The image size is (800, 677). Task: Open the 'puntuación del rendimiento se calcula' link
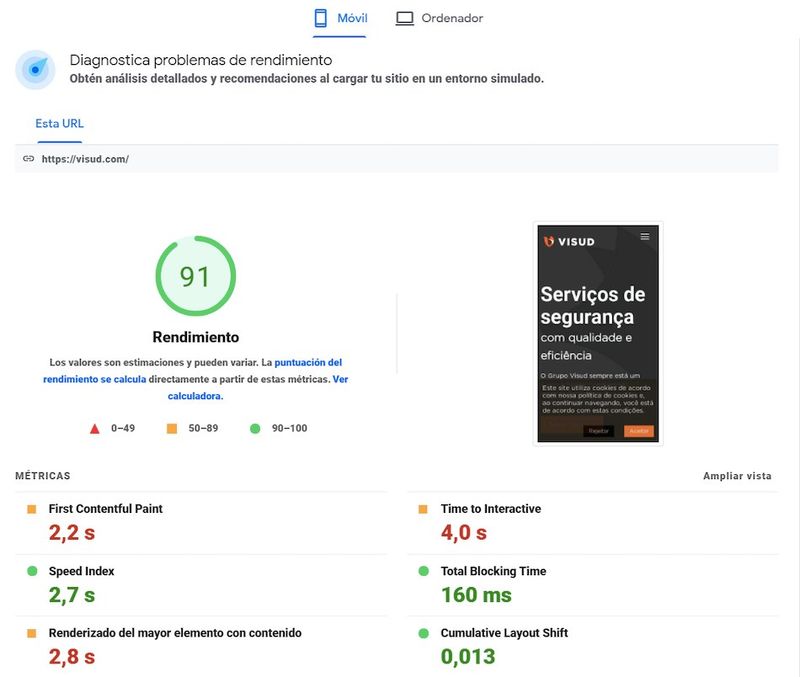[192, 371]
